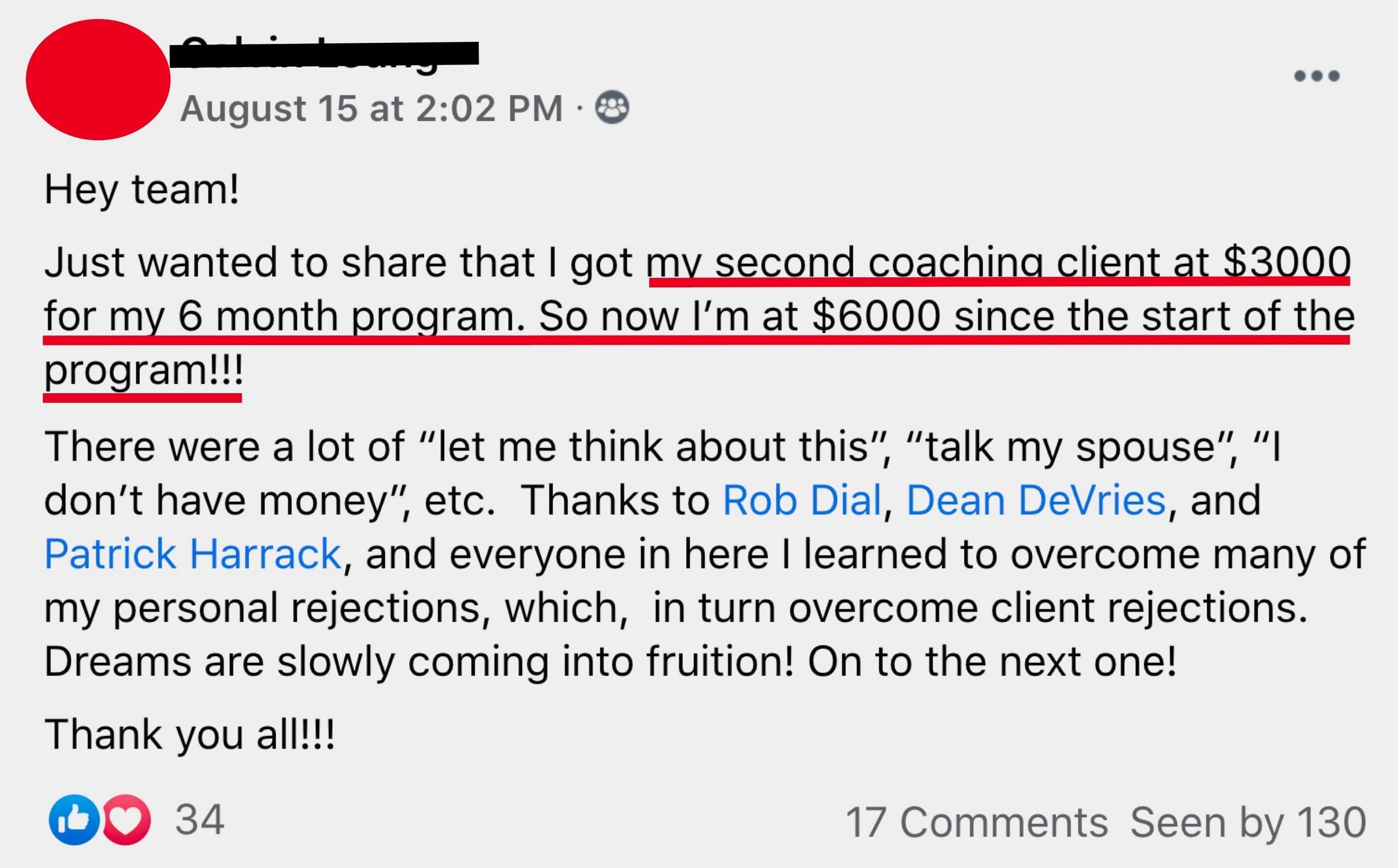
Task: Click the blue thumbs-up Like reaction icon
Action: click(x=74, y=820)
